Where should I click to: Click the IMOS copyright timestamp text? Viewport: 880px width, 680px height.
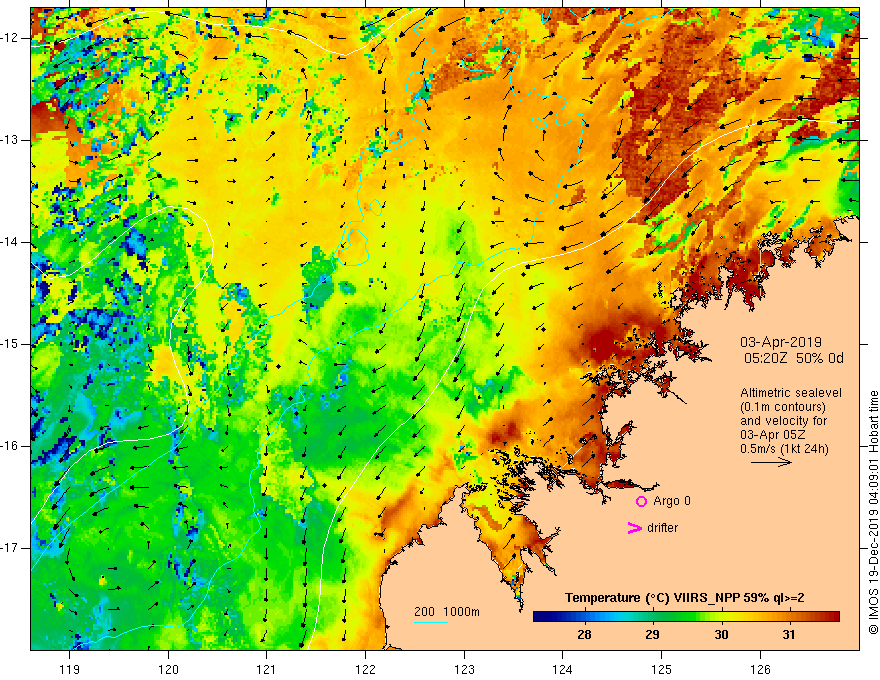point(873,512)
